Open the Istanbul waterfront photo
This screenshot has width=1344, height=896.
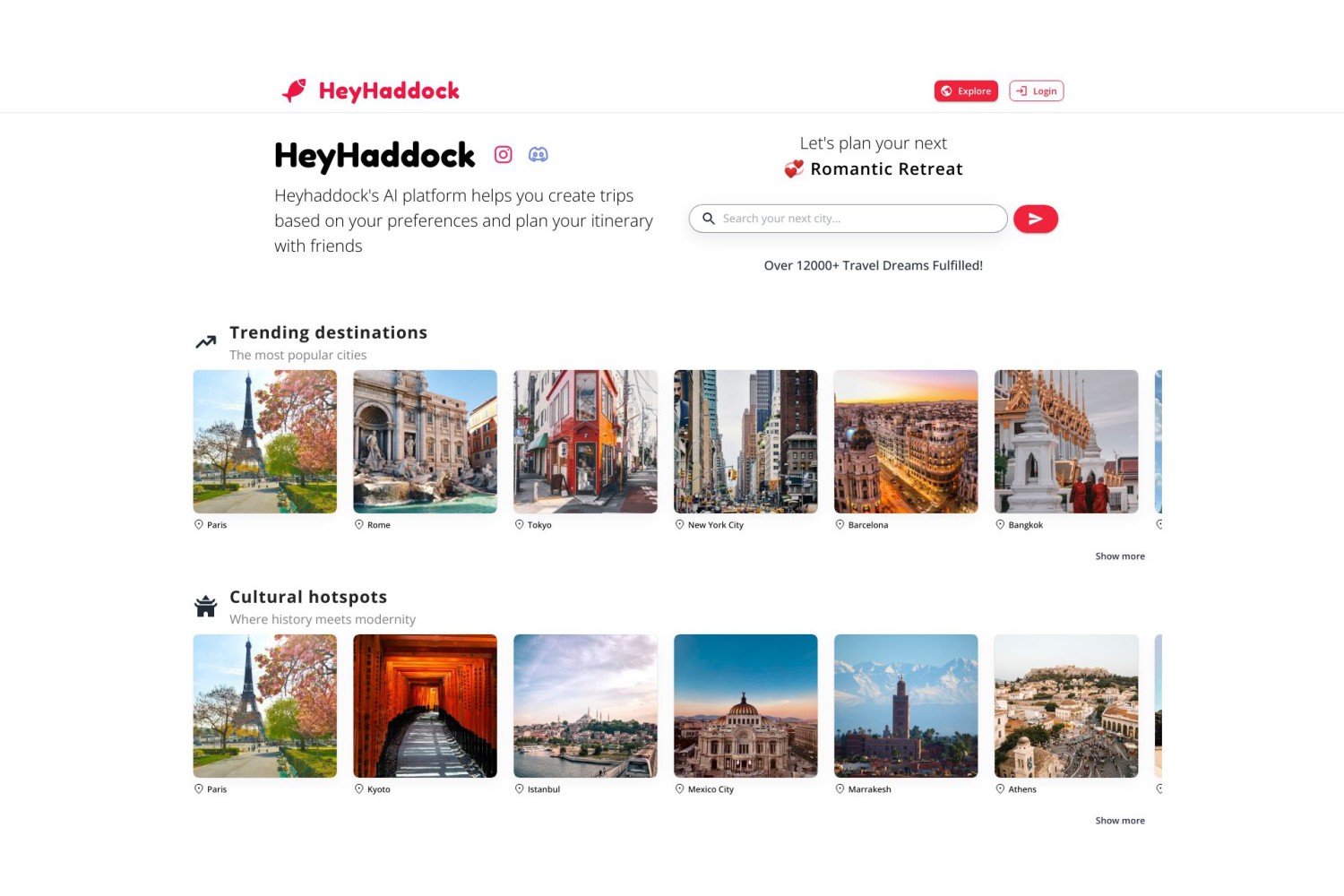[586, 706]
